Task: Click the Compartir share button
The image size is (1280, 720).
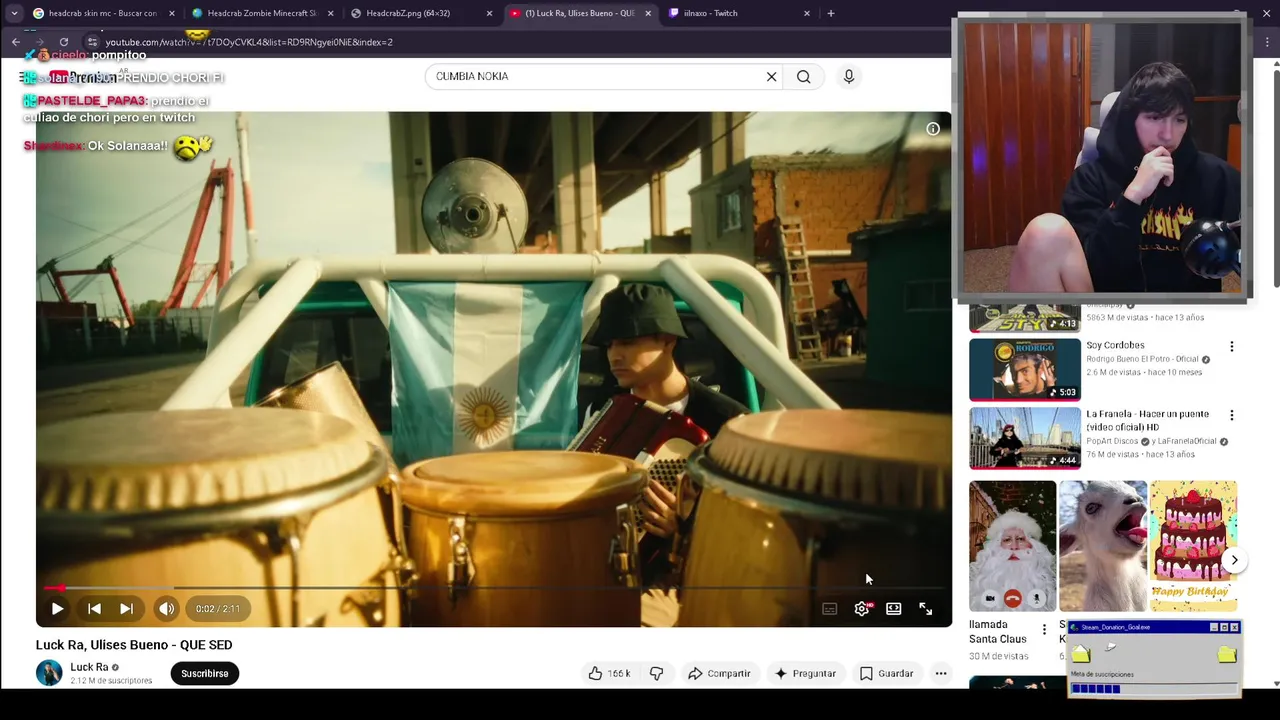Action: 718,673
